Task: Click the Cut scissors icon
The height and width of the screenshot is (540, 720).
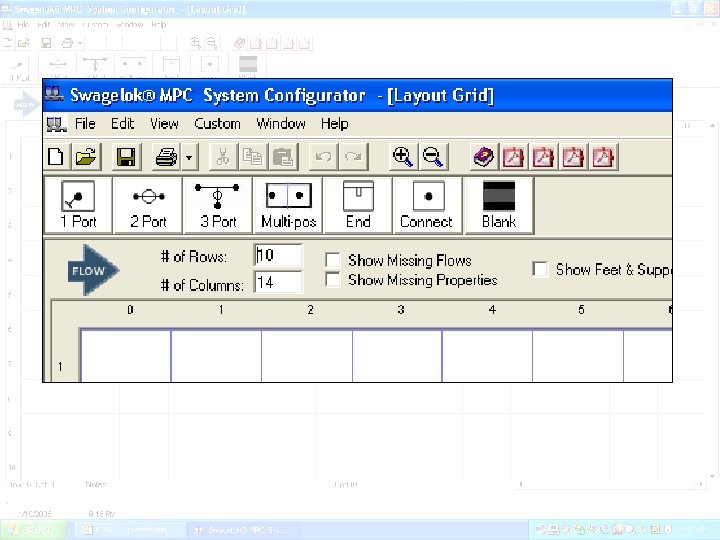Action: click(223, 157)
